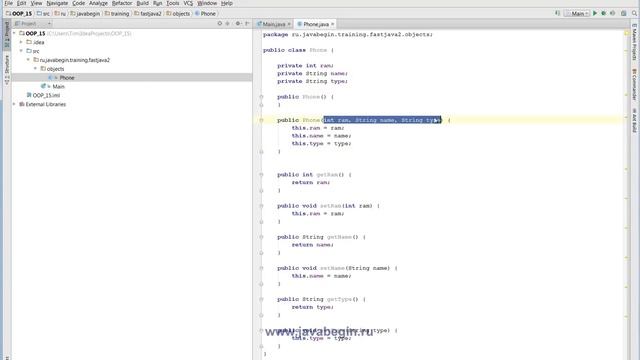Fold the setRam method
The width and height of the screenshot is (640, 360).
(261, 206)
